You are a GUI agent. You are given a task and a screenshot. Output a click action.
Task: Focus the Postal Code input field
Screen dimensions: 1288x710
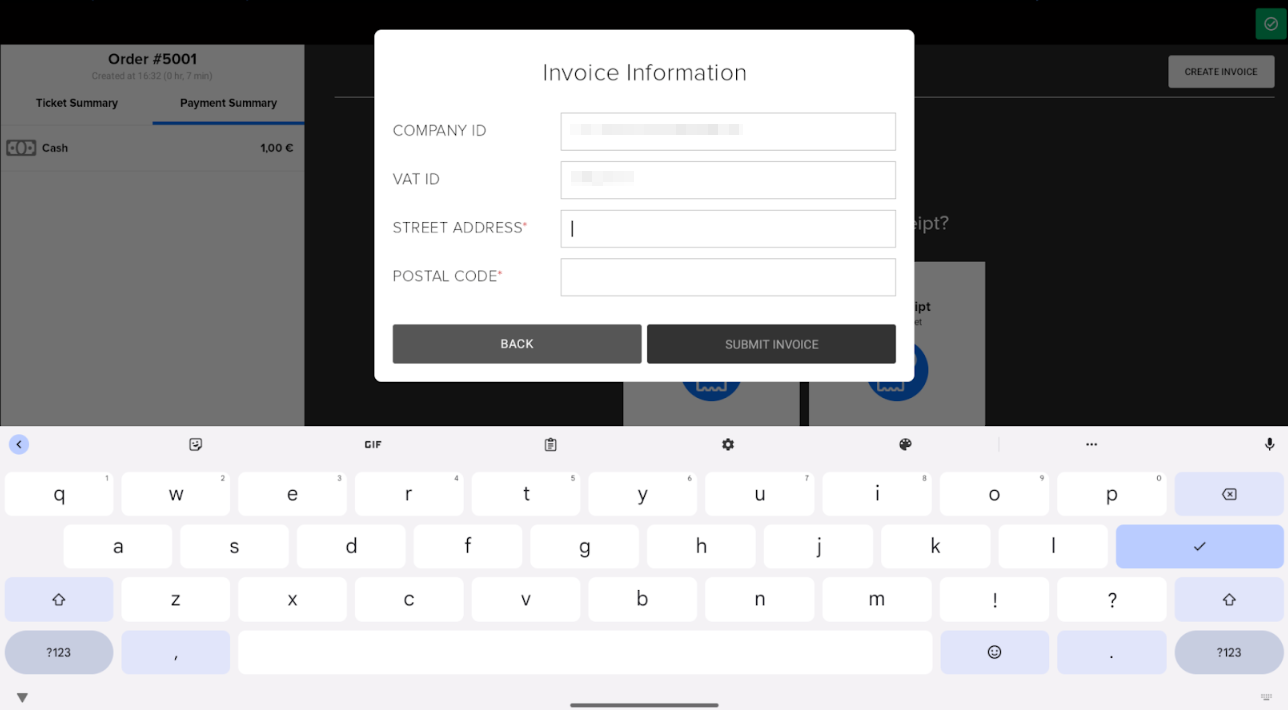coord(728,277)
